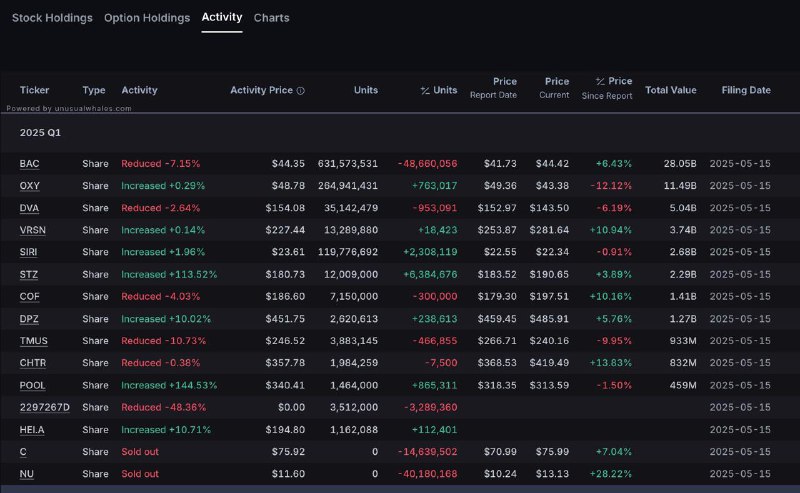Viewport: 800px width, 493px height.
Task: Click 'Sold out' in the C row
Action: coord(140,452)
